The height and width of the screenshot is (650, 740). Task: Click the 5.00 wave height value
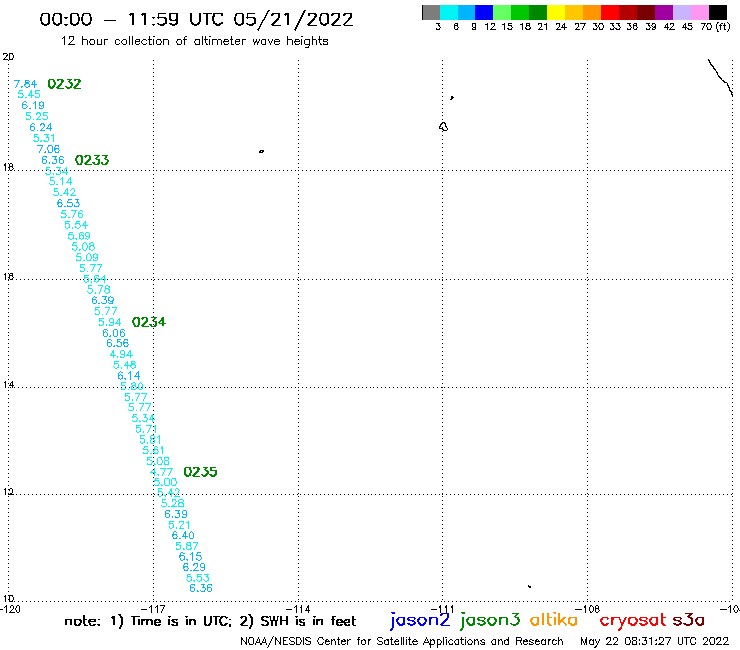[165, 482]
